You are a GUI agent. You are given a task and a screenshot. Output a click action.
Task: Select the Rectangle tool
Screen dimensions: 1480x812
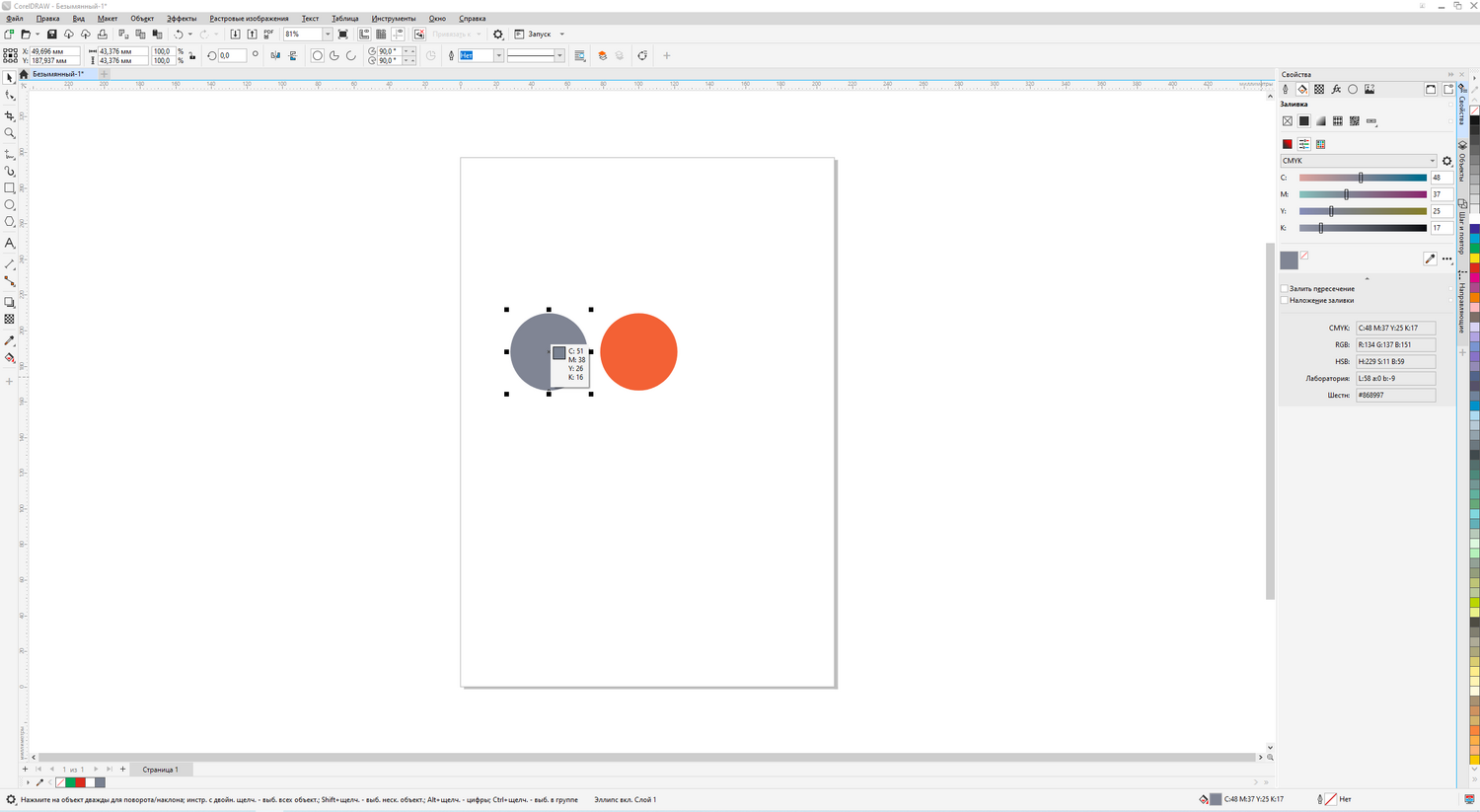(10, 187)
